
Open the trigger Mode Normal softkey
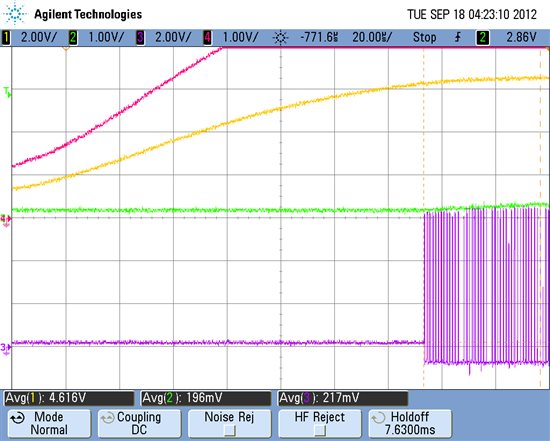click(x=49, y=423)
